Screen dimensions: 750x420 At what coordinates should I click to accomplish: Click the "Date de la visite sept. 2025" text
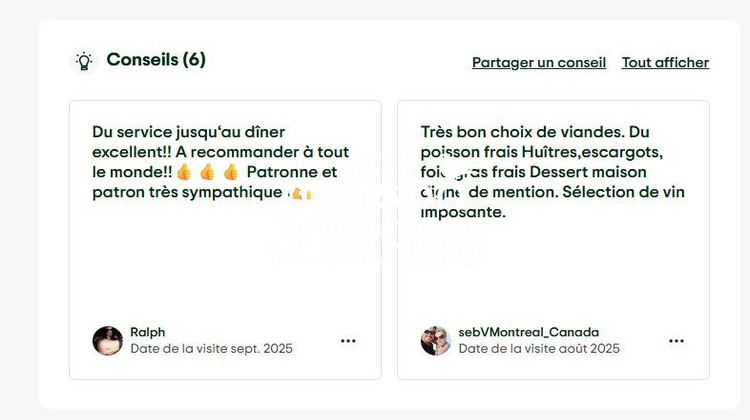pyautogui.click(x=212, y=349)
